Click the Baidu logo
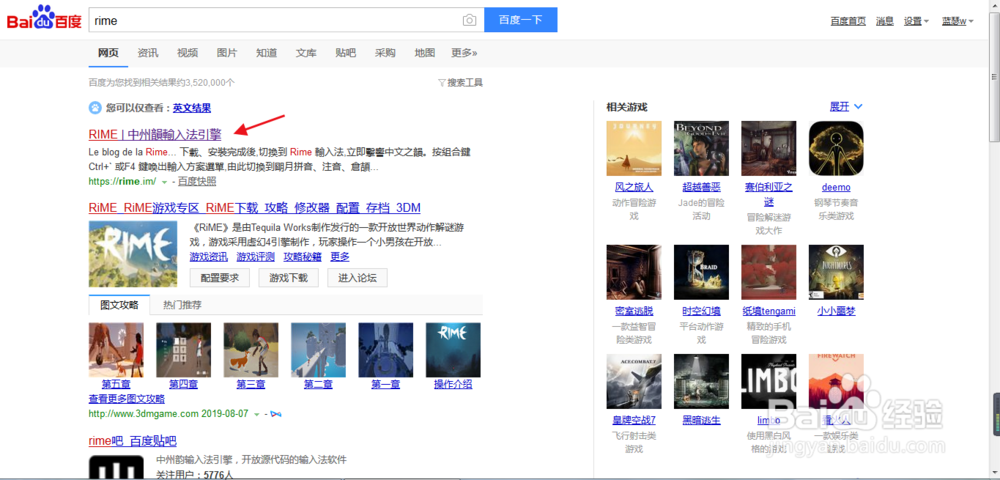The width and height of the screenshot is (1000, 480). click(44, 18)
